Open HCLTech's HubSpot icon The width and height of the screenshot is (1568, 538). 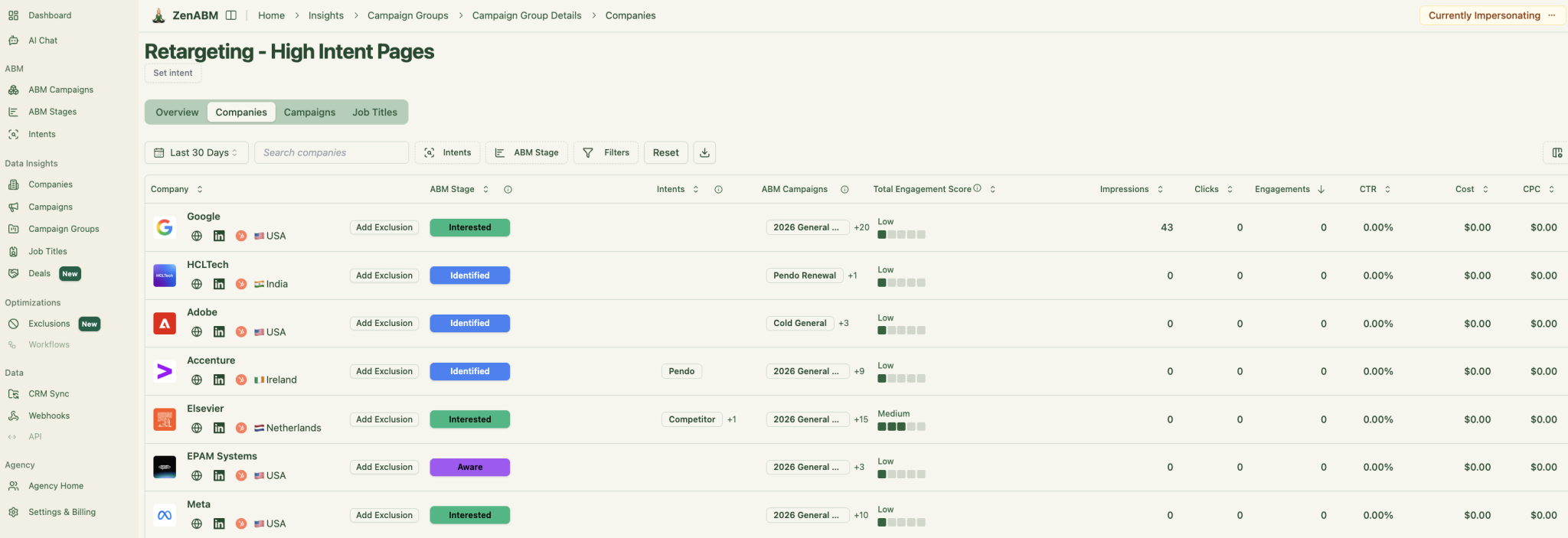point(240,284)
